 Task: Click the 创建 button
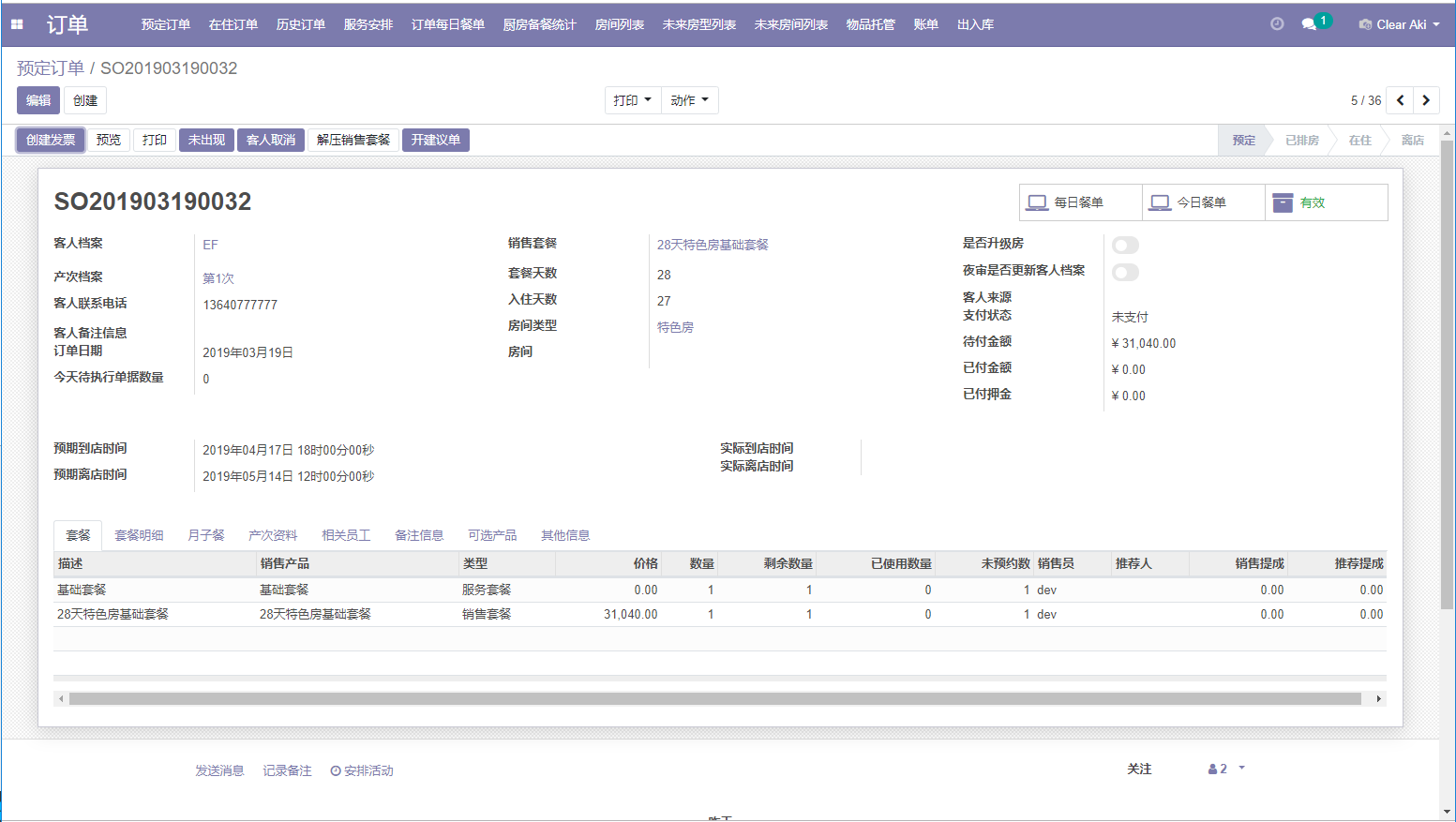85,100
